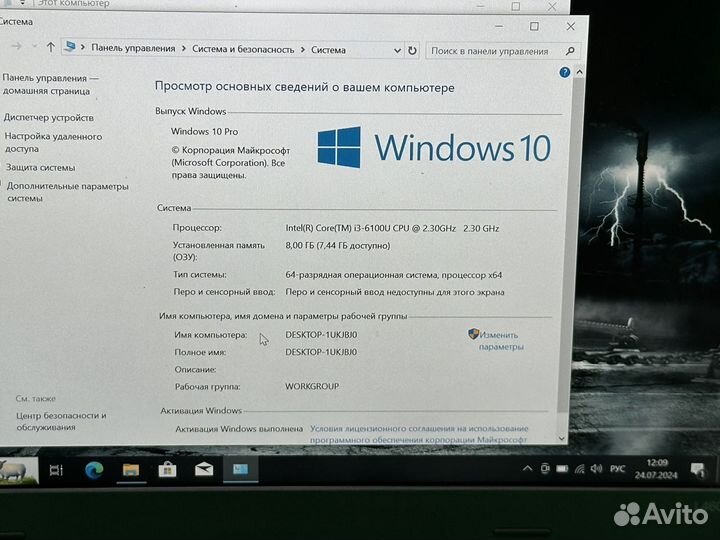Open Task View on the taskbar
This screenshot has width=720, height=540.
(x=56, y=470)
